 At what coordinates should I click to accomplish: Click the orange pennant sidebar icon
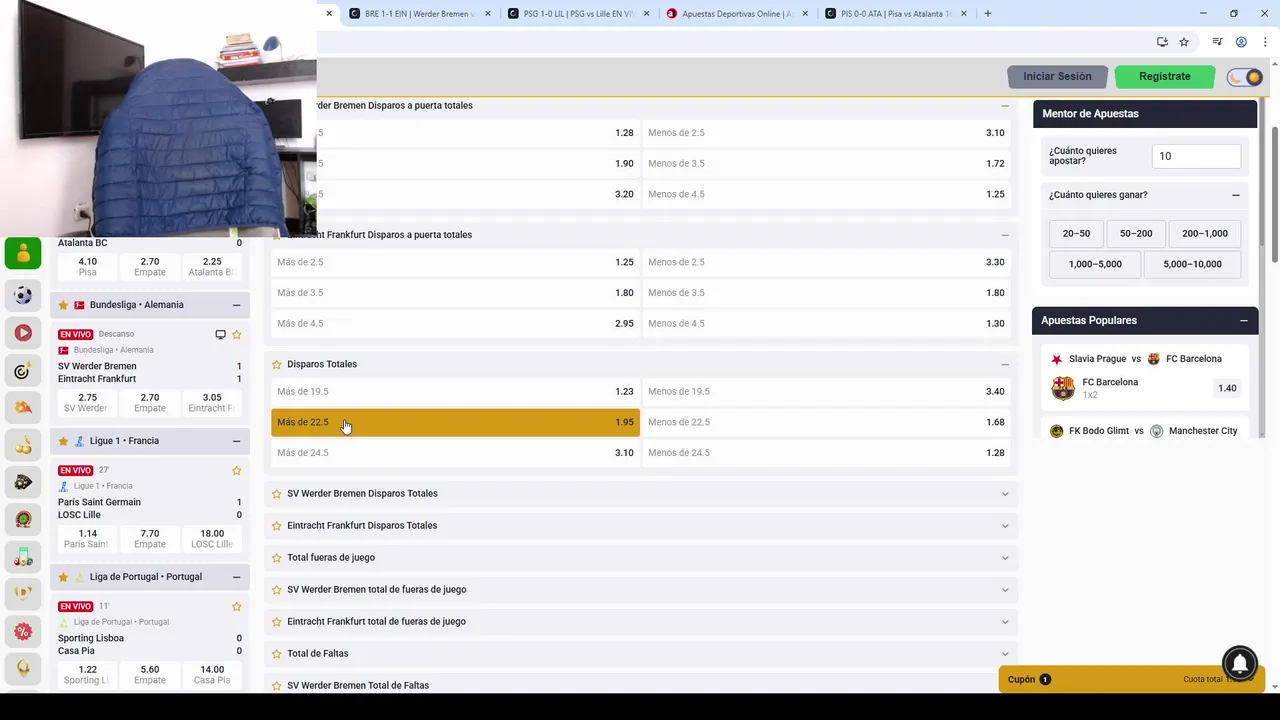pos(23,408)
